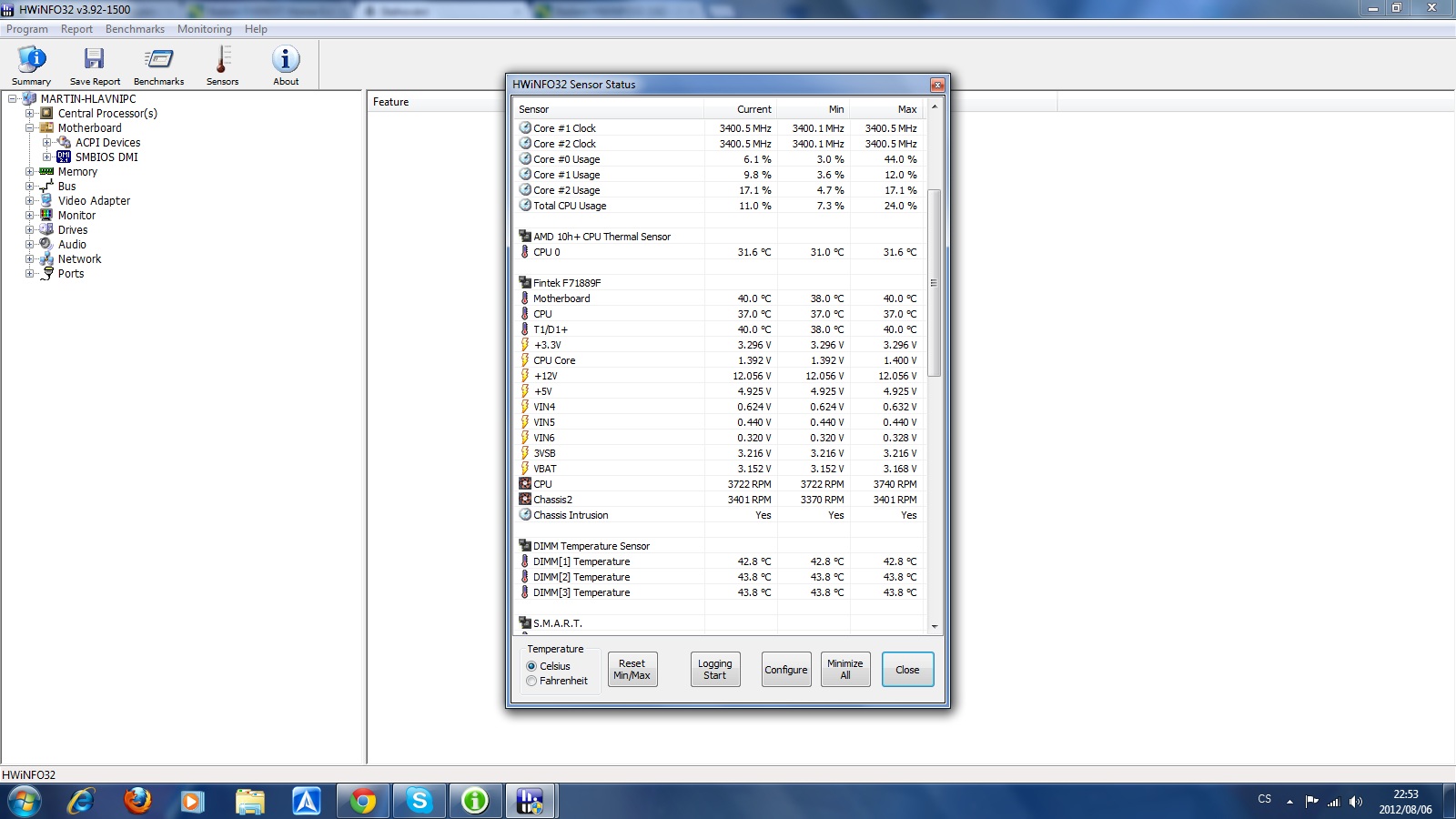Click the CPU 0 thermometer icon
The image size is (1456, 819).
click(x=525, y=252)
